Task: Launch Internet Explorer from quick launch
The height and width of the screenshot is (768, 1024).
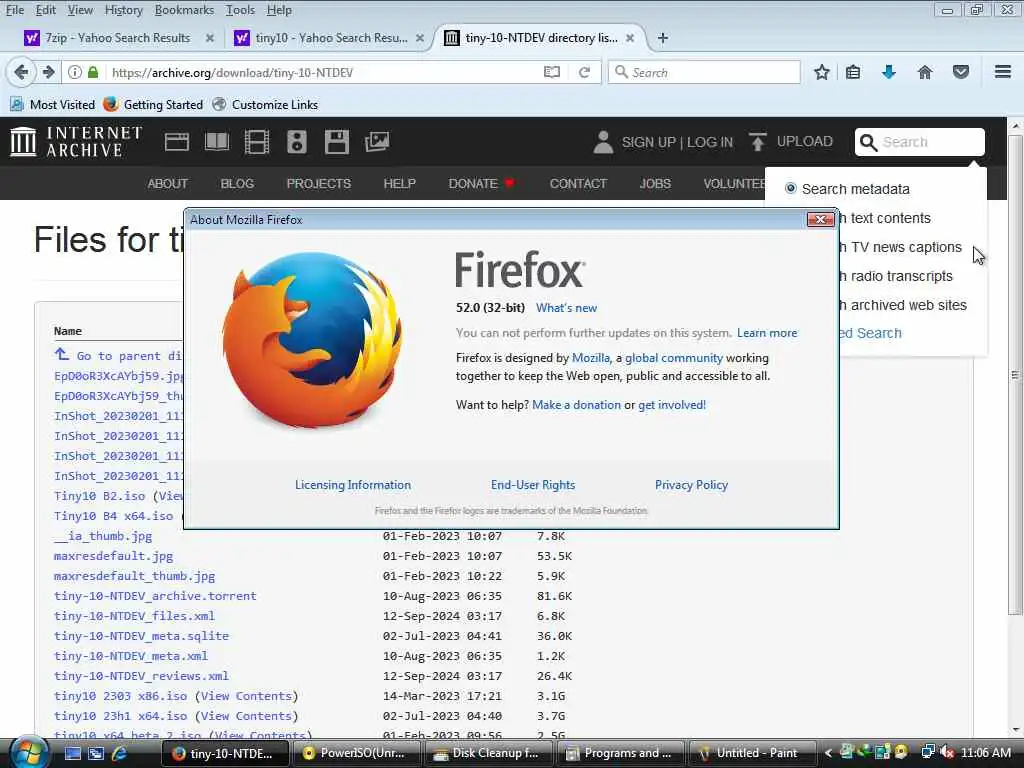Action: coord(120,753)
